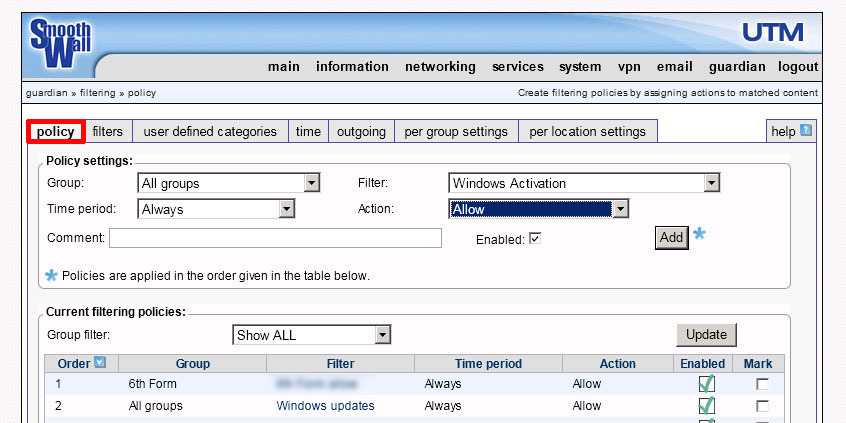846x423 pixels.
Task: Click All groups cell in row 2
Action: coord(155,406)
